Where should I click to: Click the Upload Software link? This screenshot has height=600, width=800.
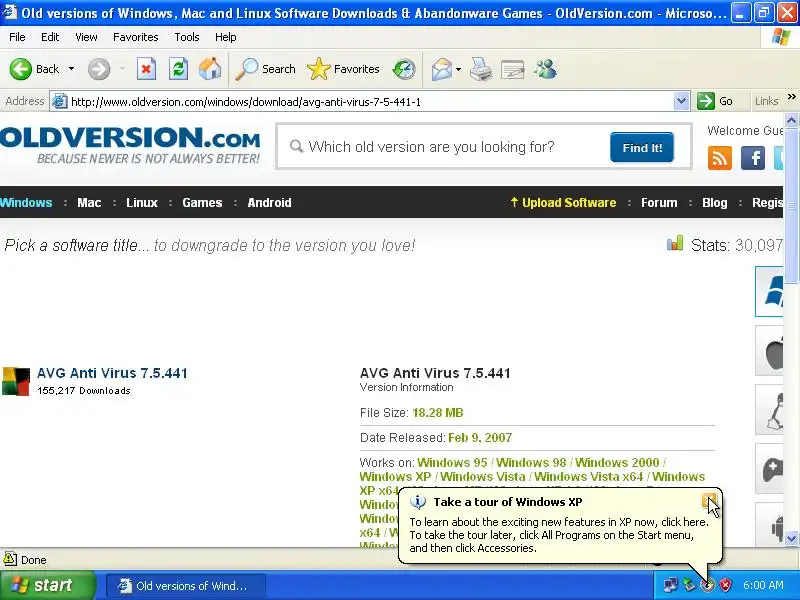click(563, 203)
